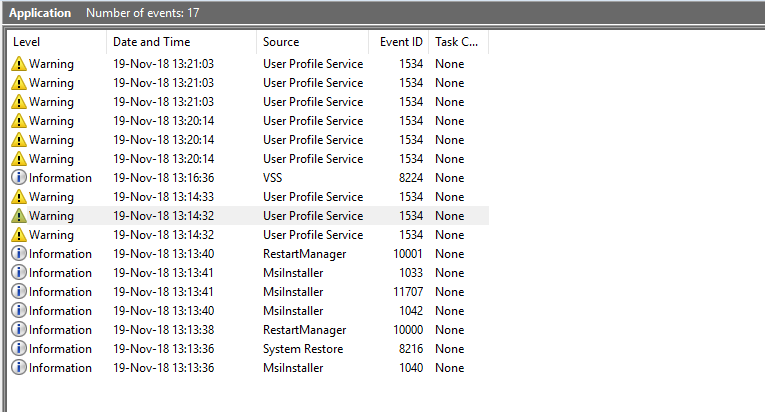The width and height of the screenshot is (765, 412).
Task: Click the 13:13:38 timestamp of the RestartManager event
Action: pos(163,330)
